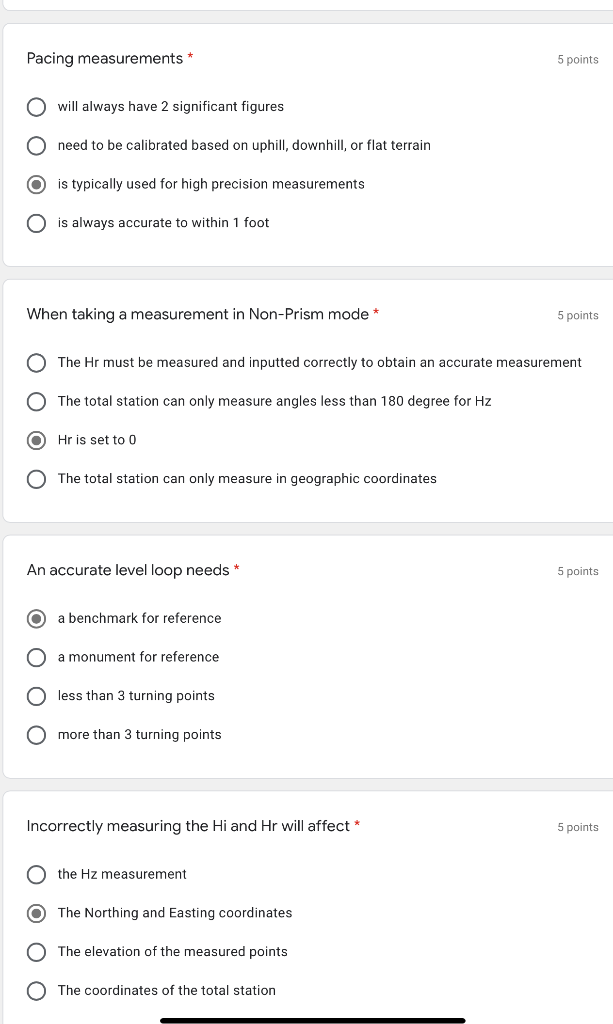This screenshot has width=613, height=1024.
Task: Choose 'need to be calibrated' terrain option
Action: coord(36,146)
